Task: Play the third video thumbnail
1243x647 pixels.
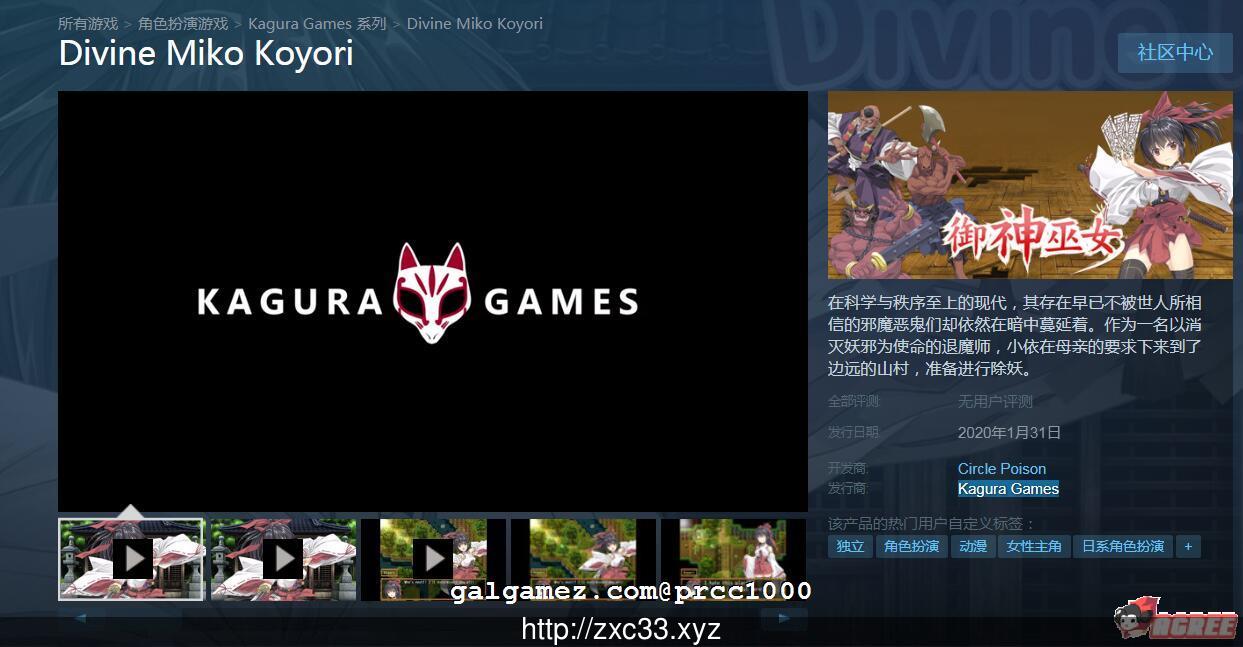Action: pos(433,558)
